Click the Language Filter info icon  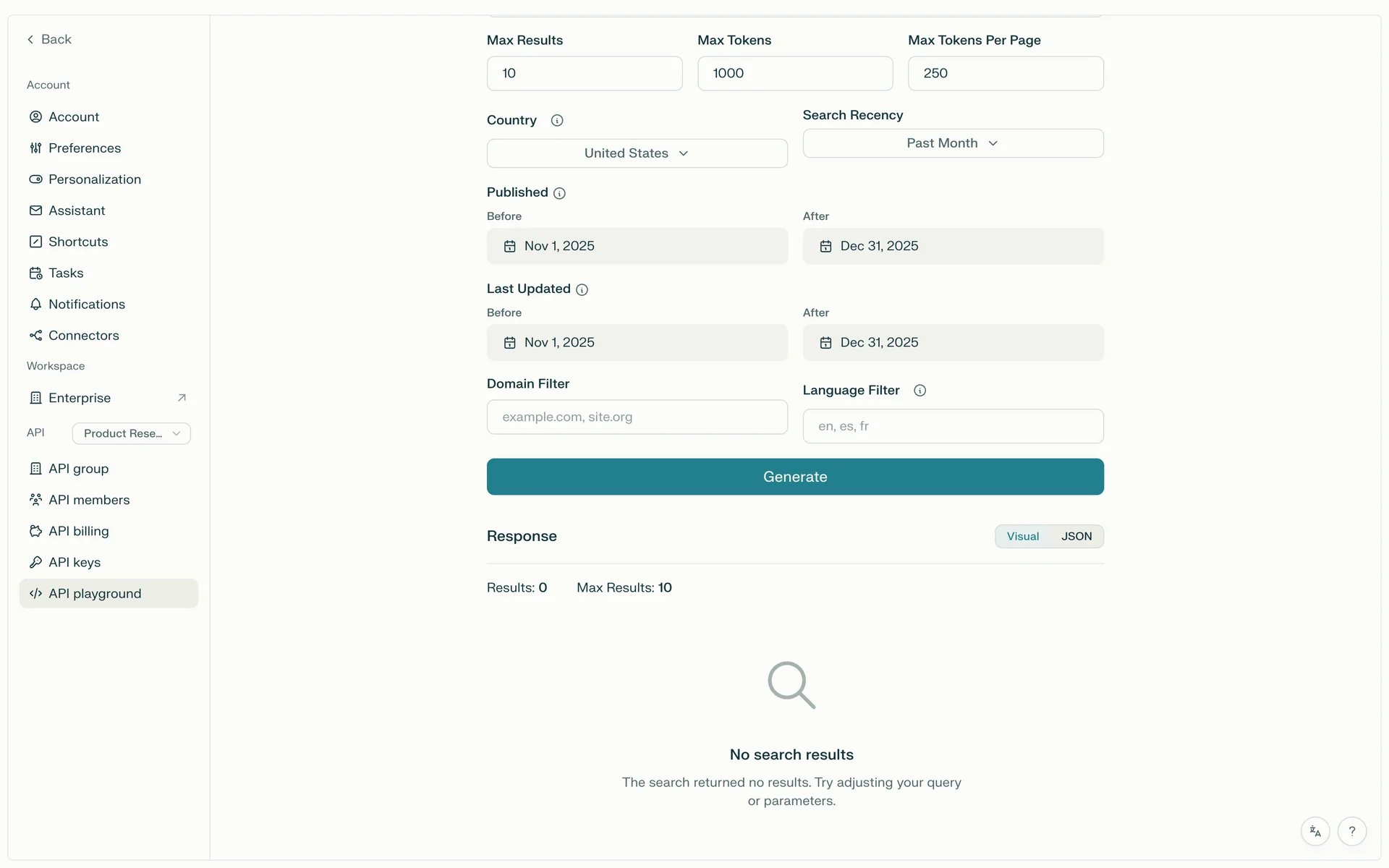[919, 391]
